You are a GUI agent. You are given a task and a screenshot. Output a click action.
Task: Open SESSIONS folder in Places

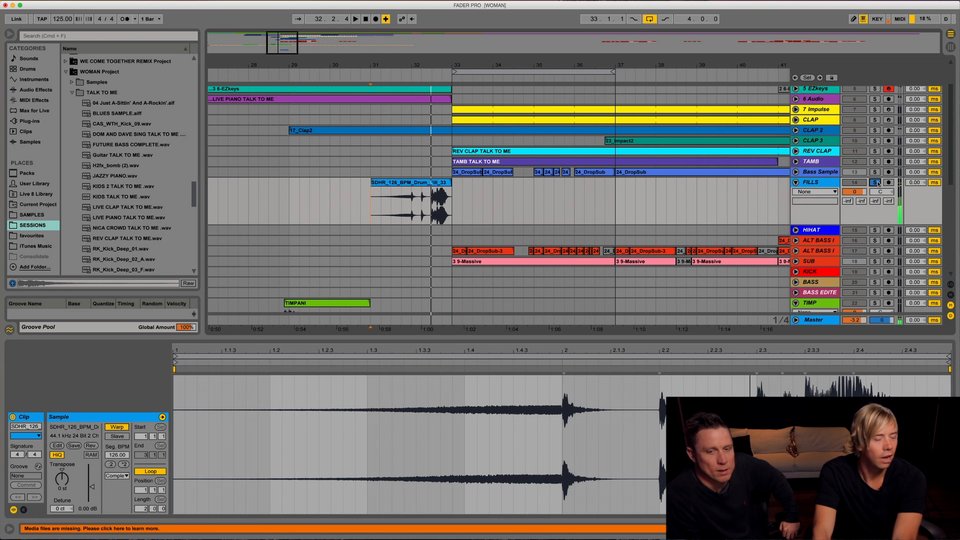click(x=32, y=225)
